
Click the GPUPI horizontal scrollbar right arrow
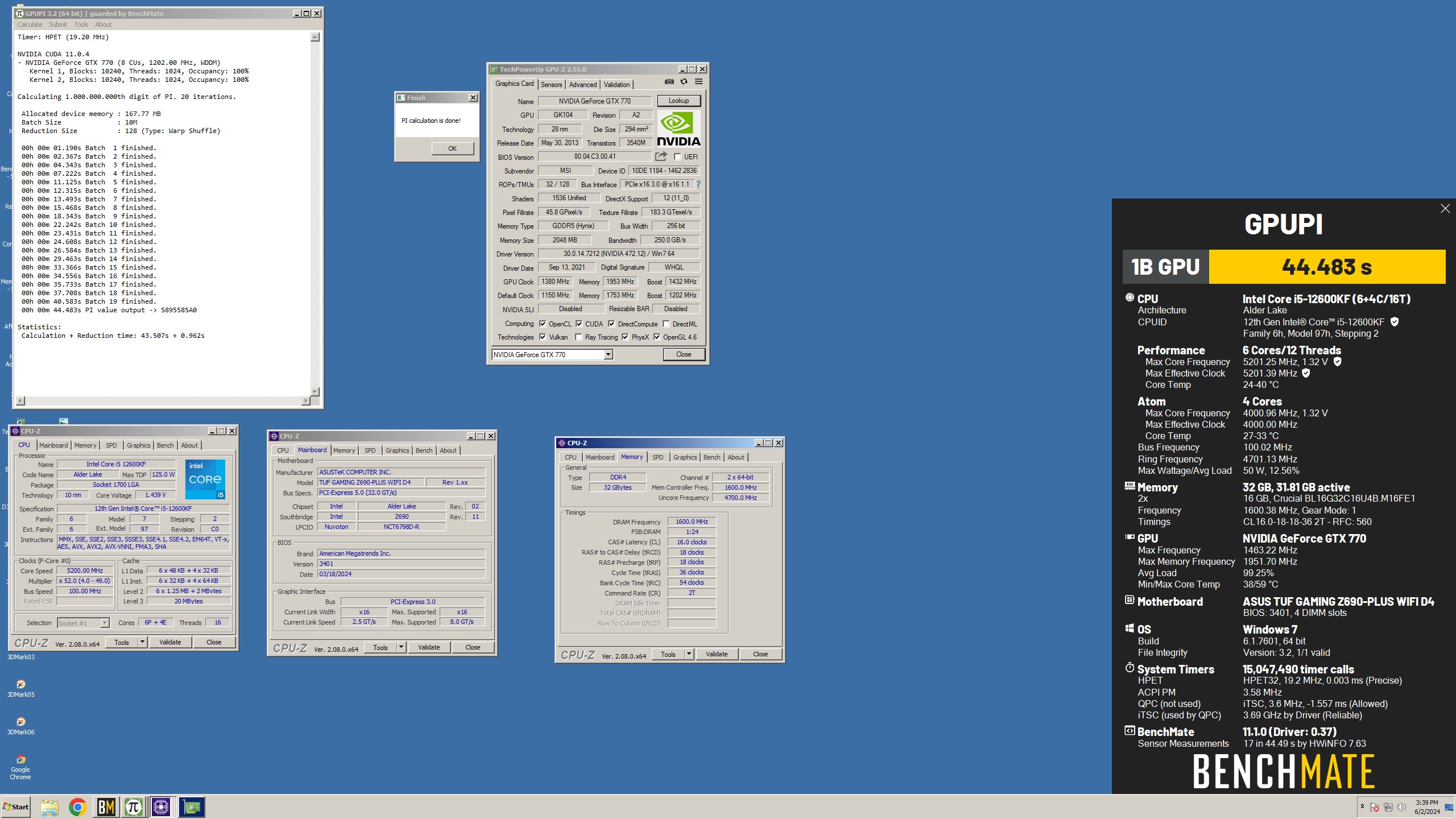coord(306,401)
